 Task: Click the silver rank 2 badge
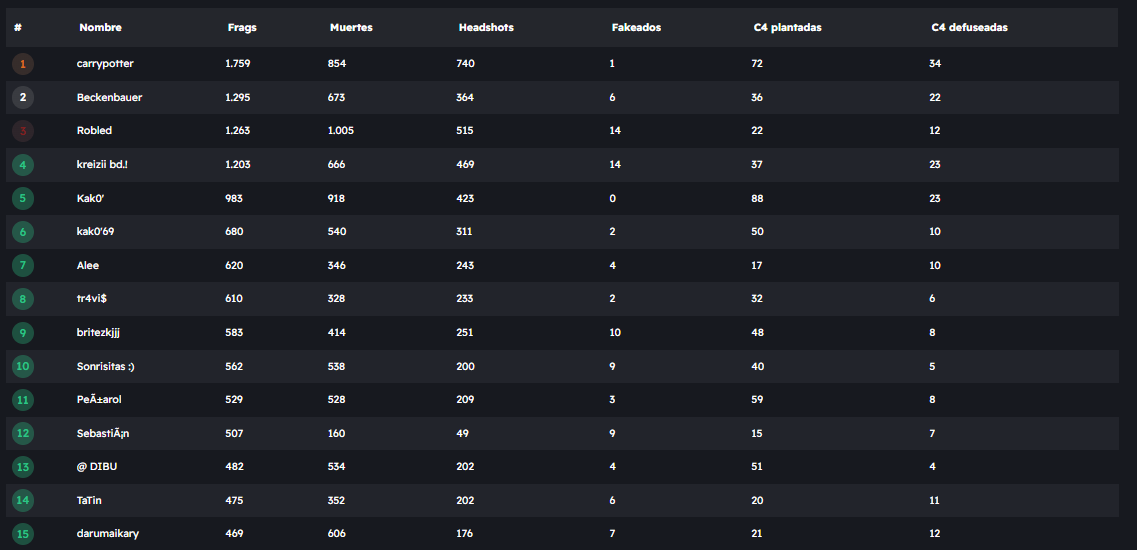coord(23,98)
